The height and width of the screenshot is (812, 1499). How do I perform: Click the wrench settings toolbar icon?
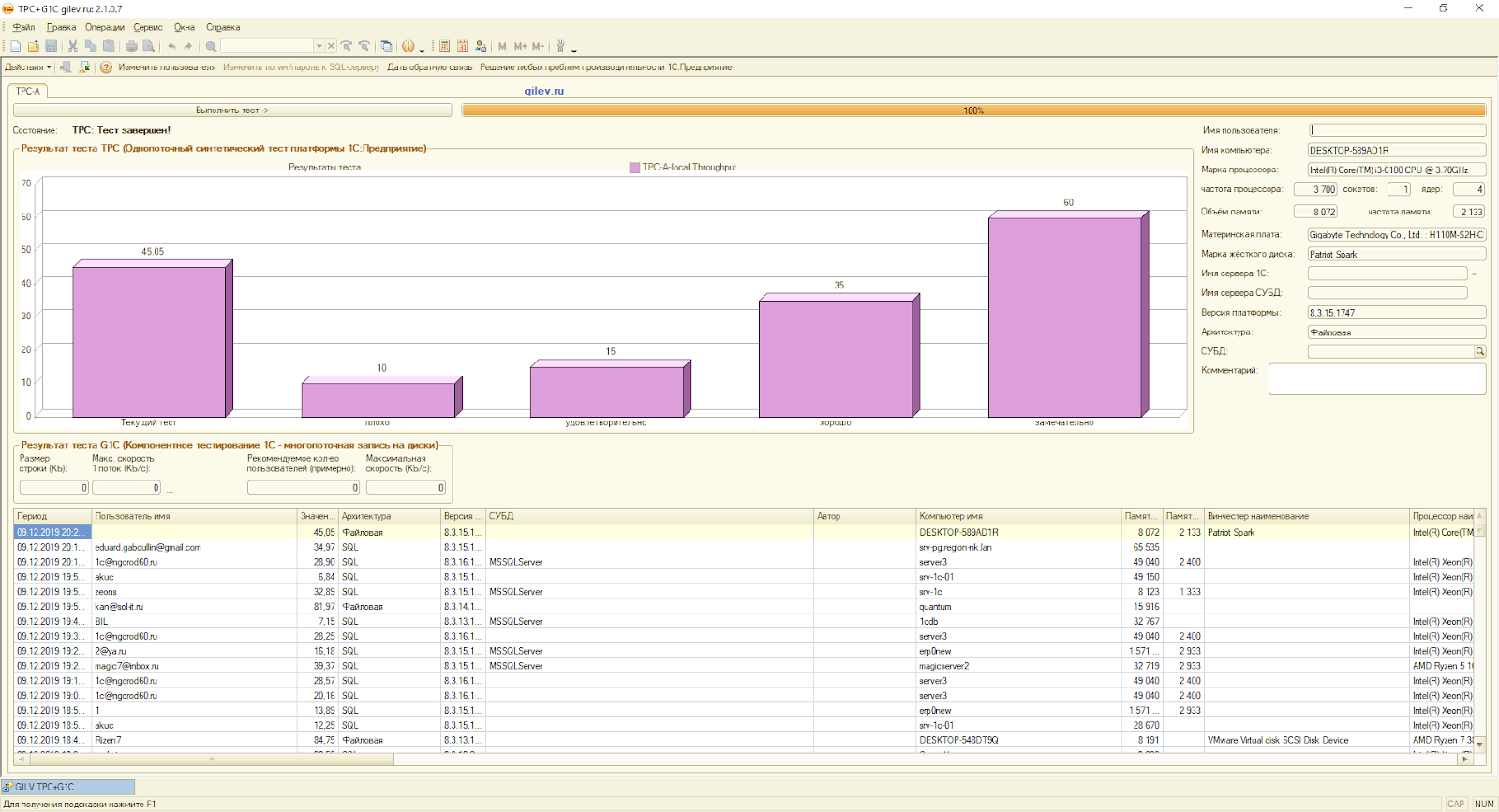560,46
